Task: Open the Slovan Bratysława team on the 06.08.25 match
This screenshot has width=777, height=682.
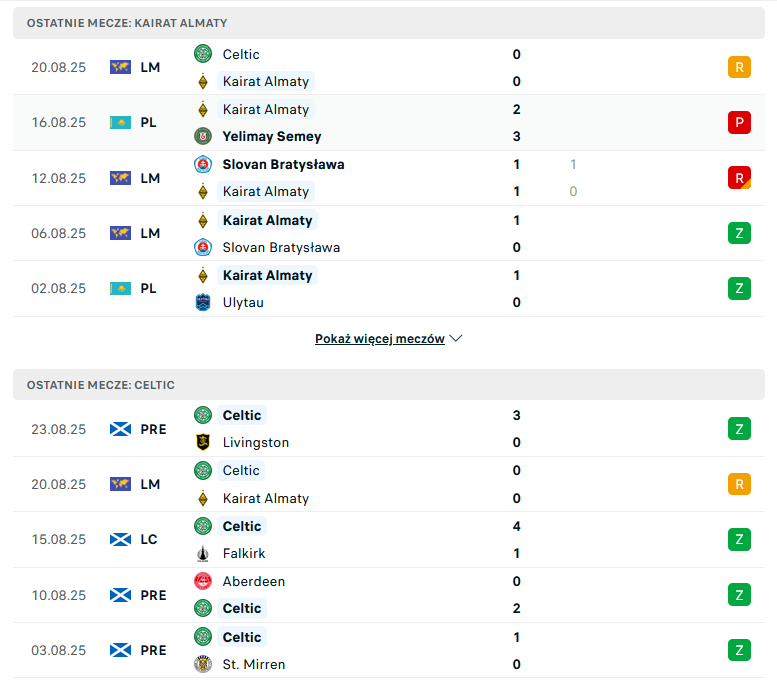Action: click(281, 247)
